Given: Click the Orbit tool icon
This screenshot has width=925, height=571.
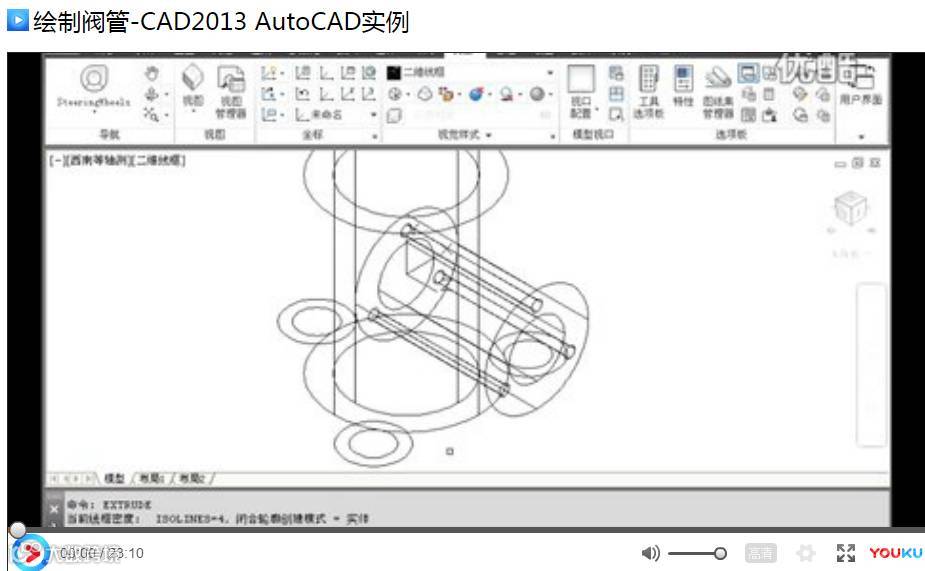Looking at the screenshot, I should [152, 94].
